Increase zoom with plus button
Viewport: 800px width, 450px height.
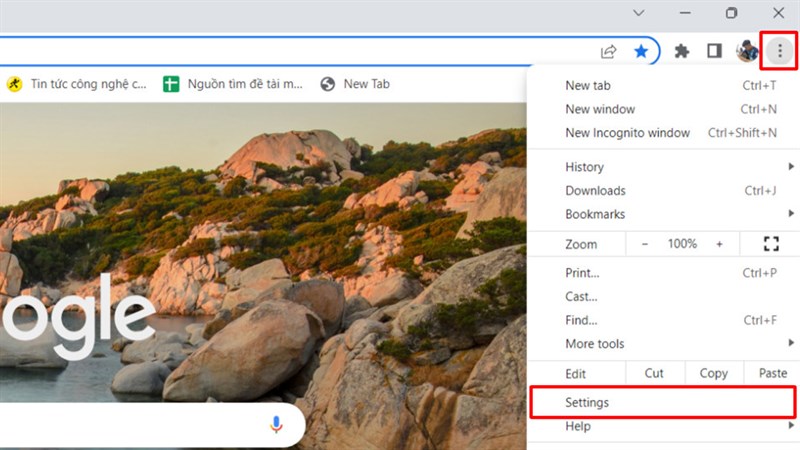pos(719,244)
